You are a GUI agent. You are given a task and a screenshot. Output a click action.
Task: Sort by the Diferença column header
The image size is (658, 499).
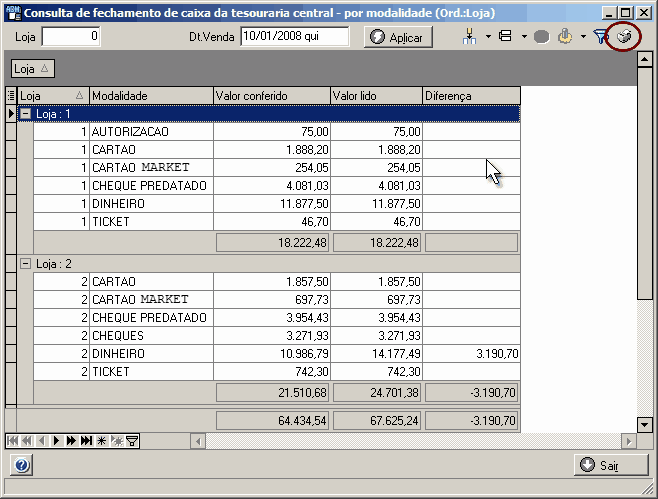[471, 96]
